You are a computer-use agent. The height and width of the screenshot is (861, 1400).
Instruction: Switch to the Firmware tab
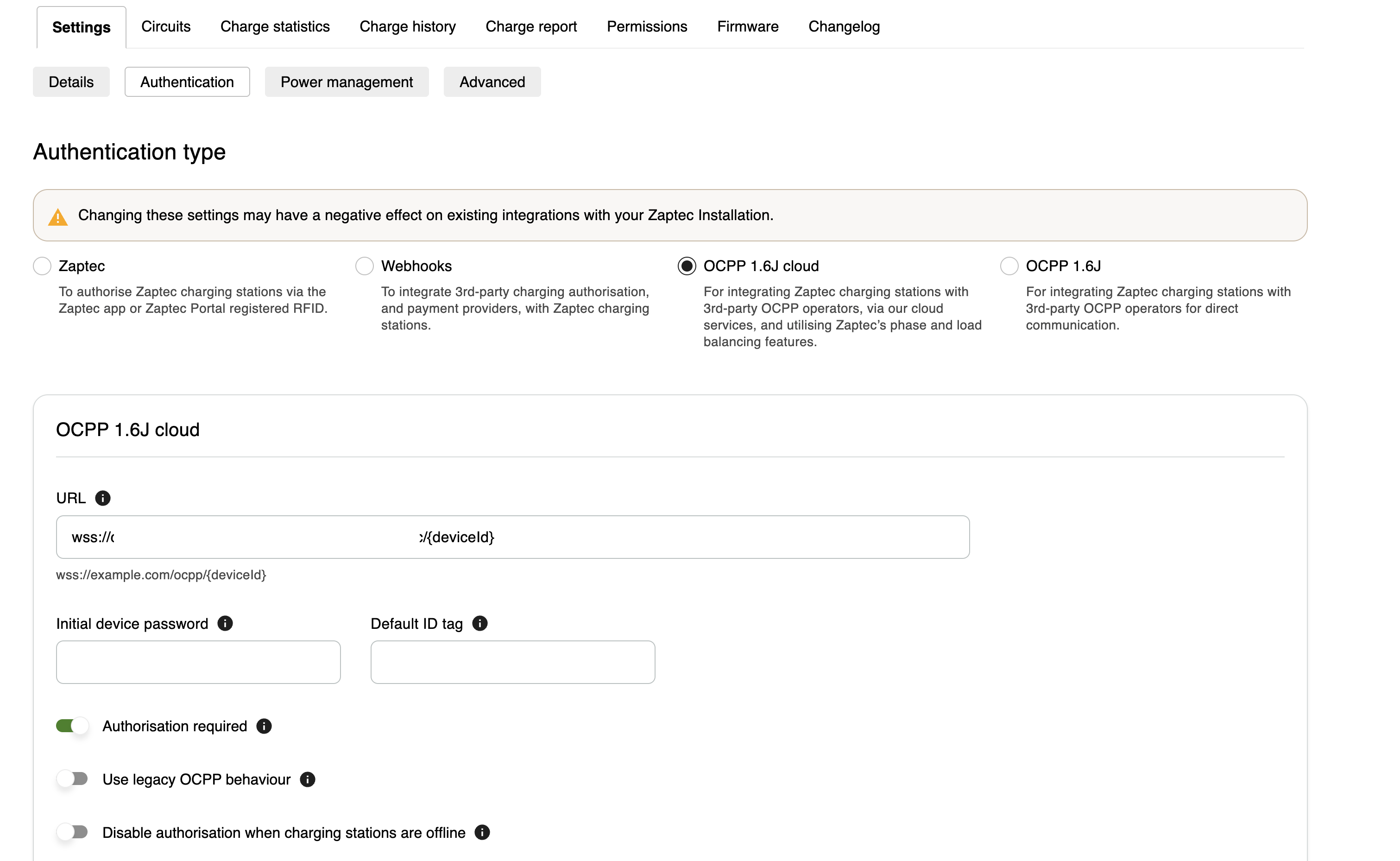(747, 27)
